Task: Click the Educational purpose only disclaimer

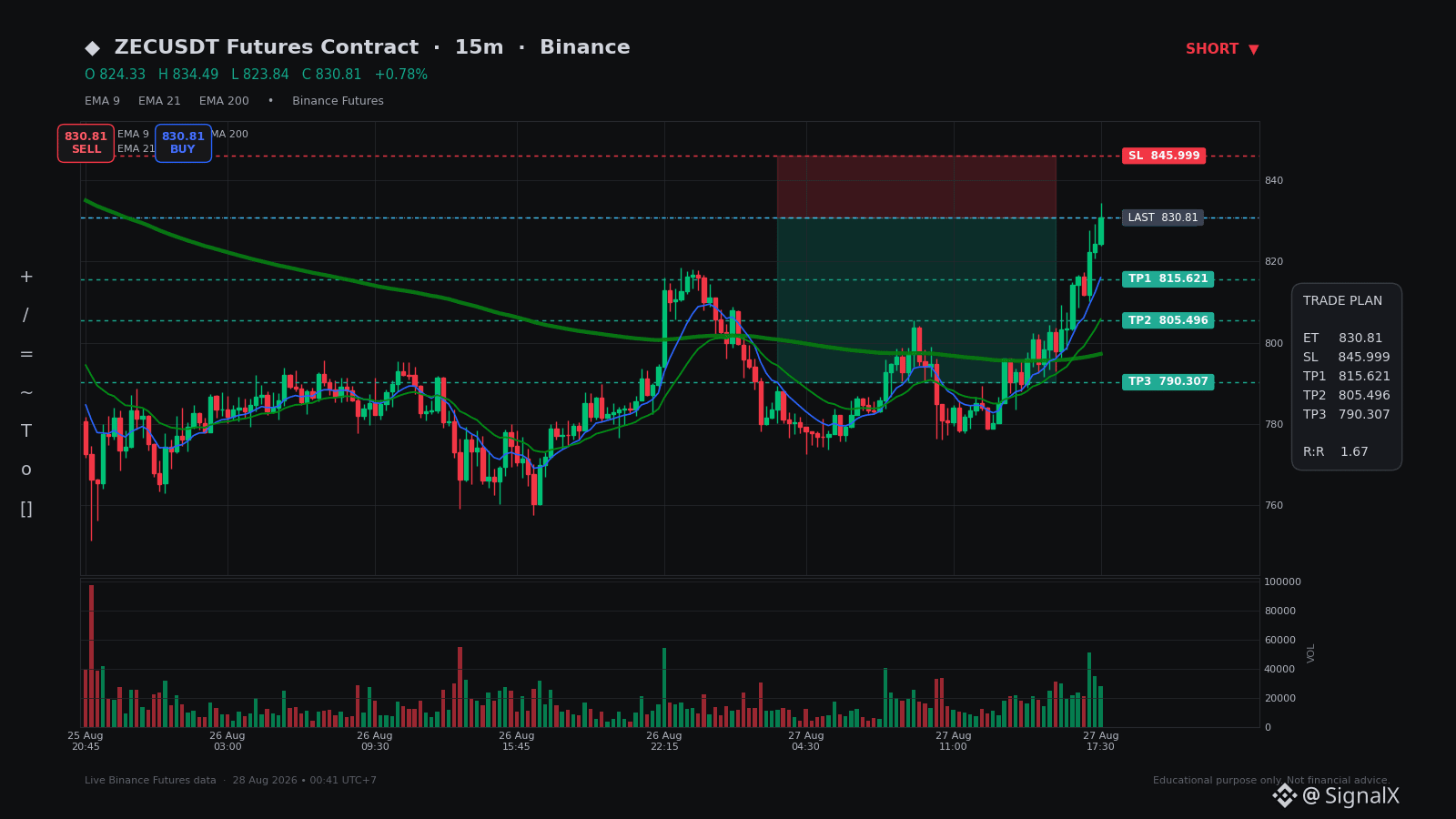Action: [x=1272, y=781]
